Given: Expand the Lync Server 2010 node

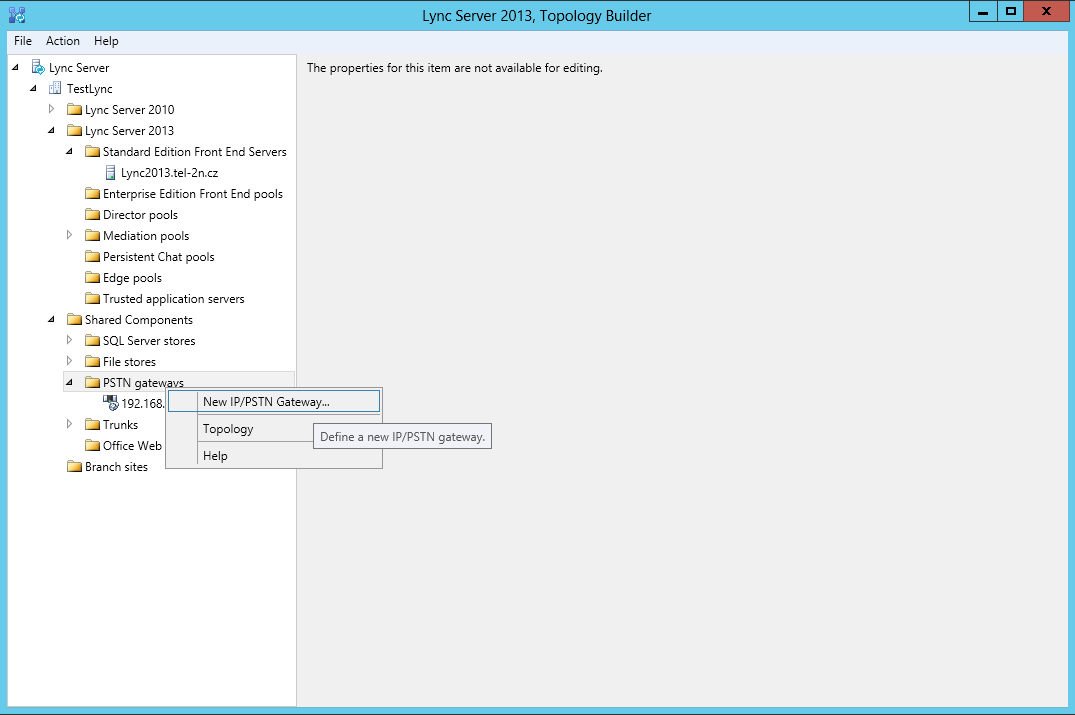Looking at the screenshot, I should 52,109.
